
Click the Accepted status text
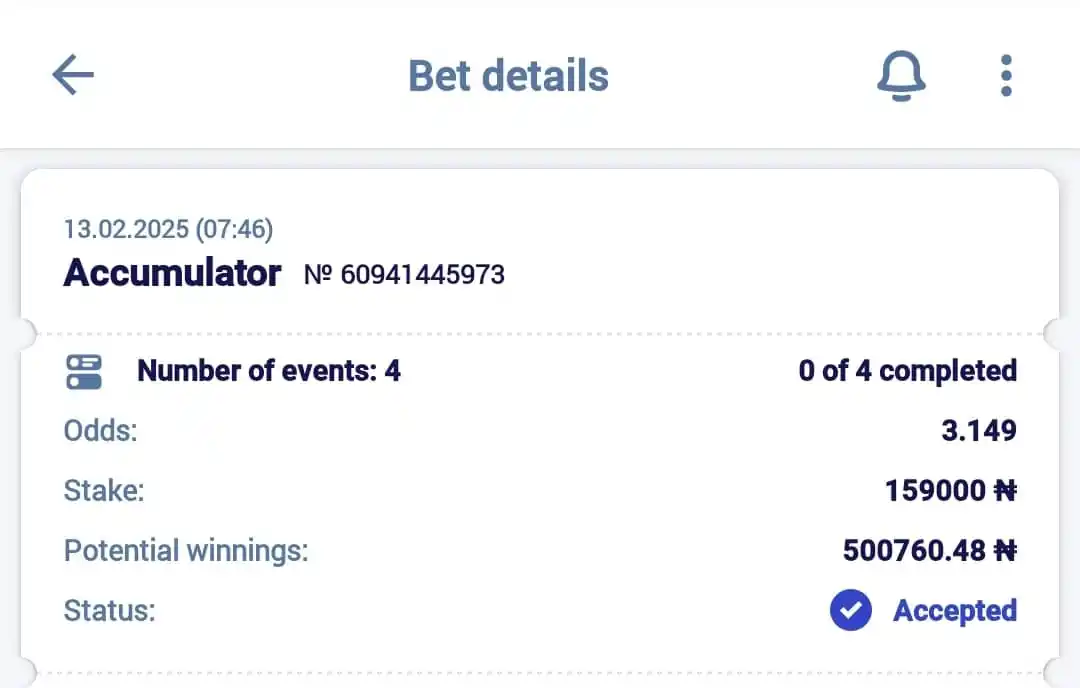(955, 611)
